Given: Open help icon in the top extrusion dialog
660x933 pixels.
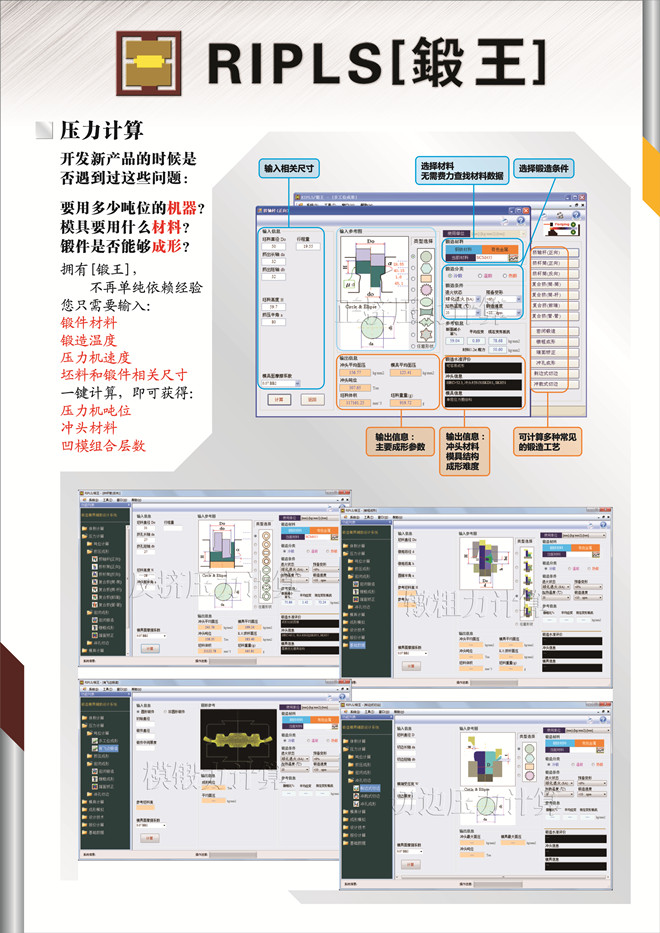Looking at the screenshot, I should 520,220.
